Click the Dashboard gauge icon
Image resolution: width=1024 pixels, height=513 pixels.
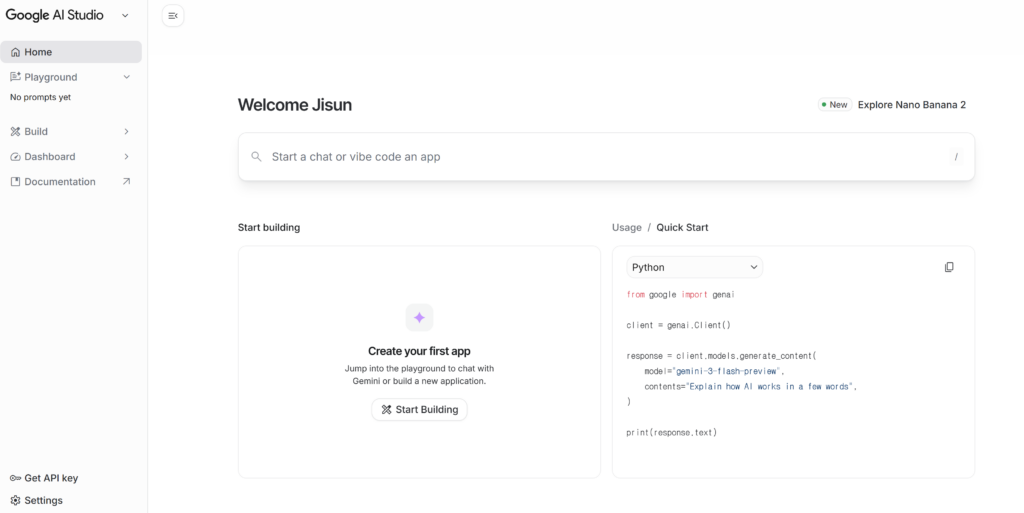16,157
